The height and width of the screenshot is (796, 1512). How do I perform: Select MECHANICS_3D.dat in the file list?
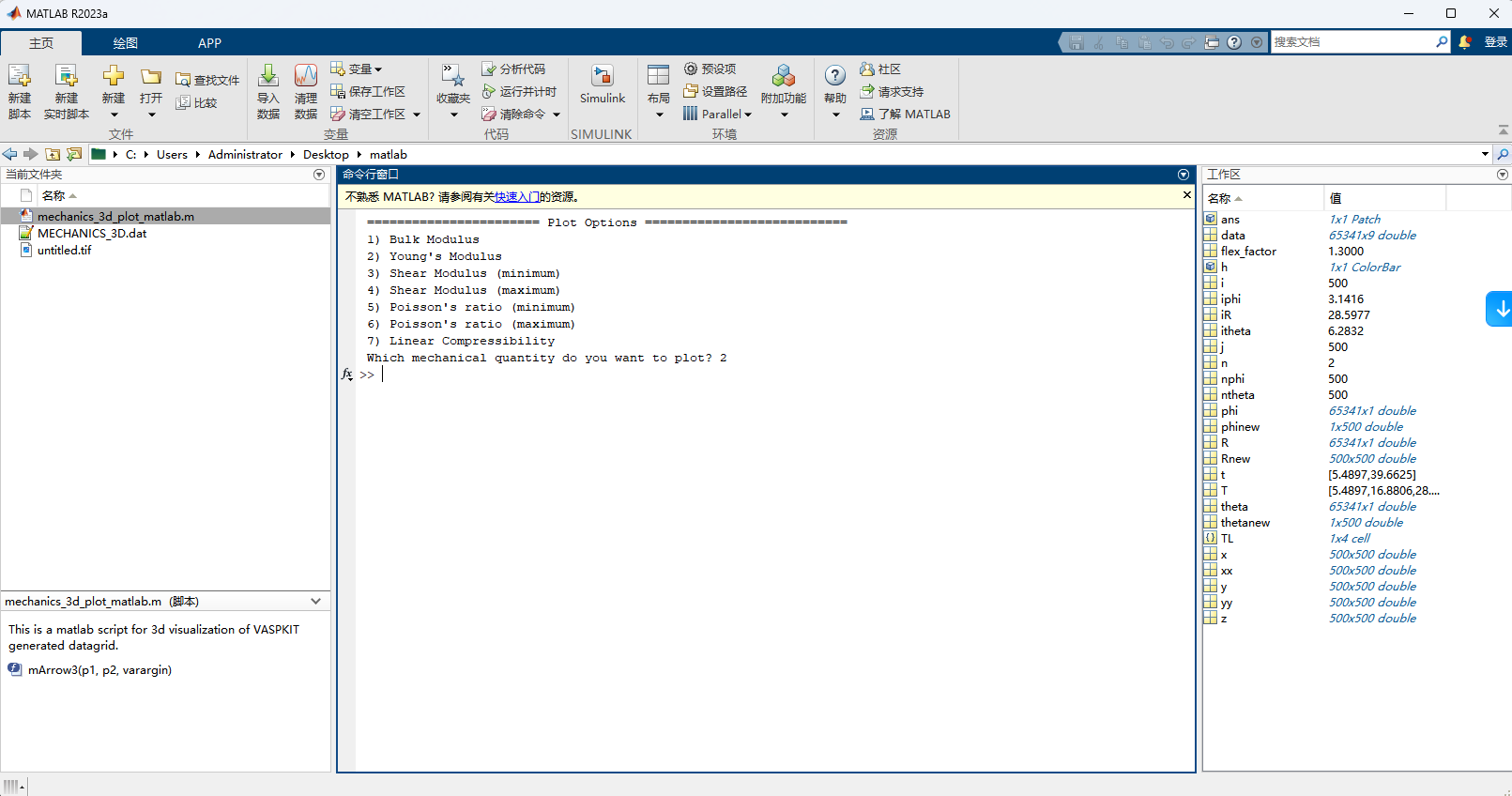[x=92, y=234]
